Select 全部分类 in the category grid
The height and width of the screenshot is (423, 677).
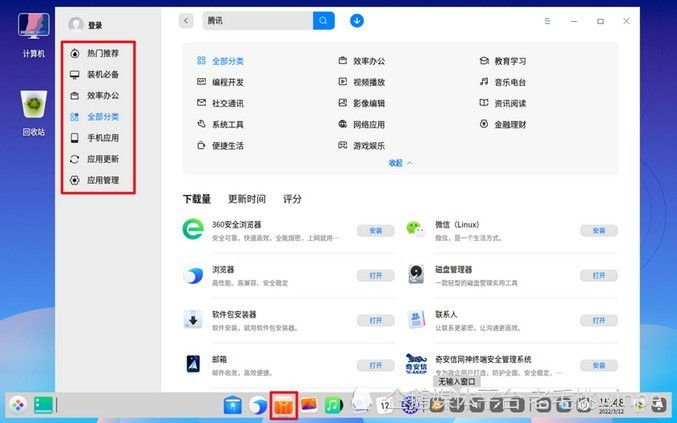pos(220,61)
